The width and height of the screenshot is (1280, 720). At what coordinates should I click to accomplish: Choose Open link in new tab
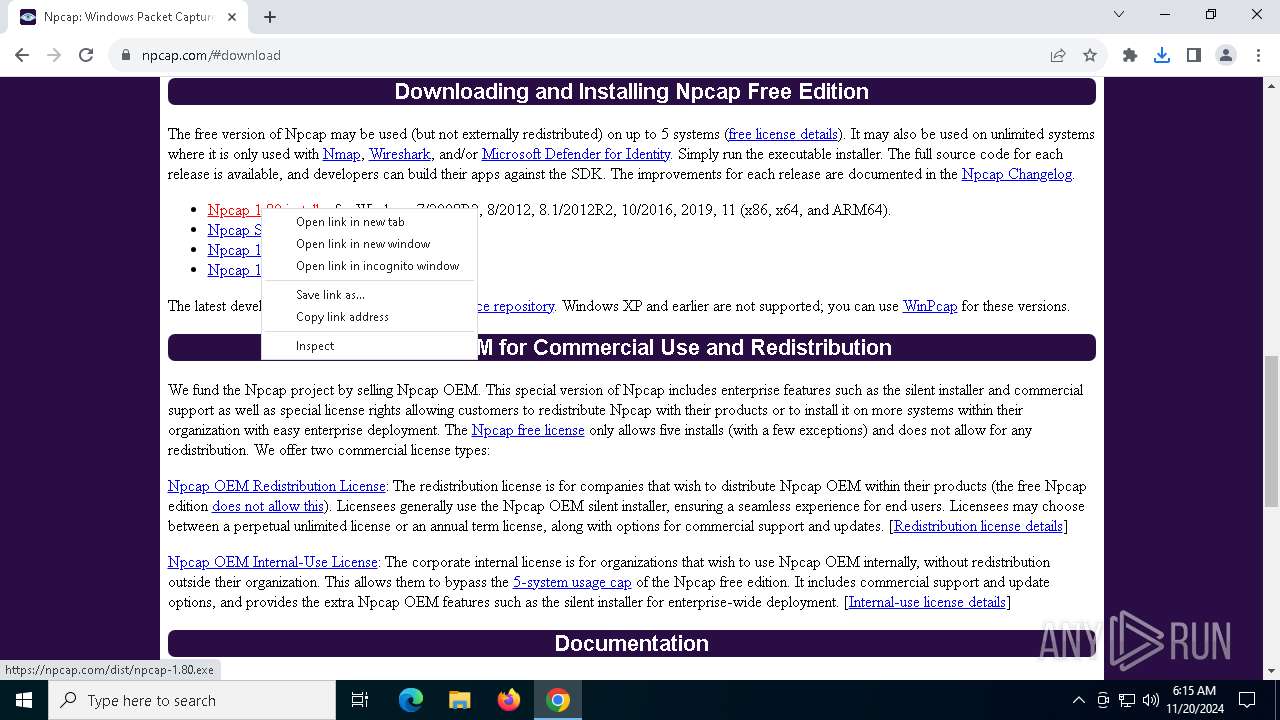pyautogui.click(x=369, y=222)
